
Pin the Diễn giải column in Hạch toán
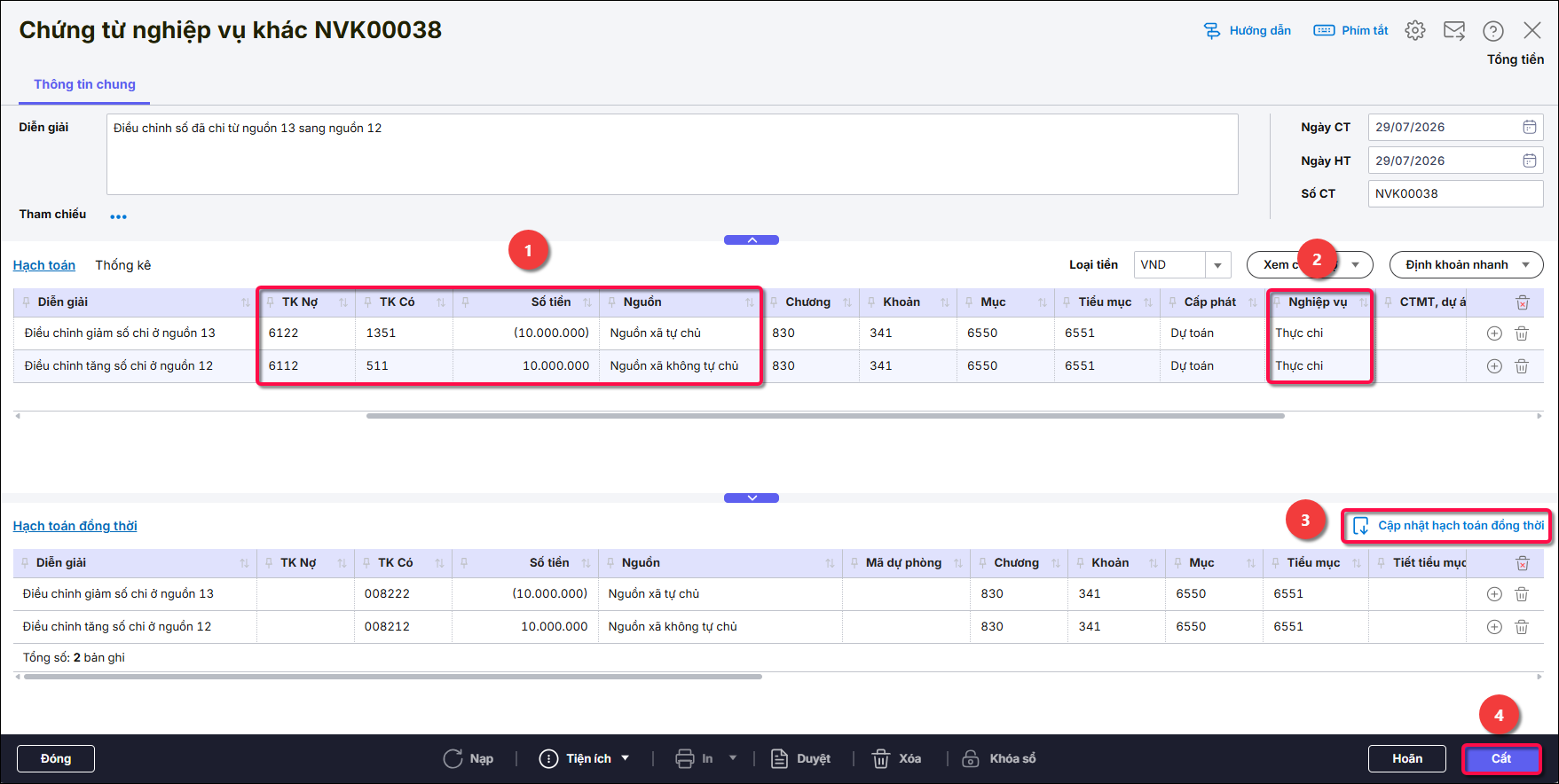27,302
